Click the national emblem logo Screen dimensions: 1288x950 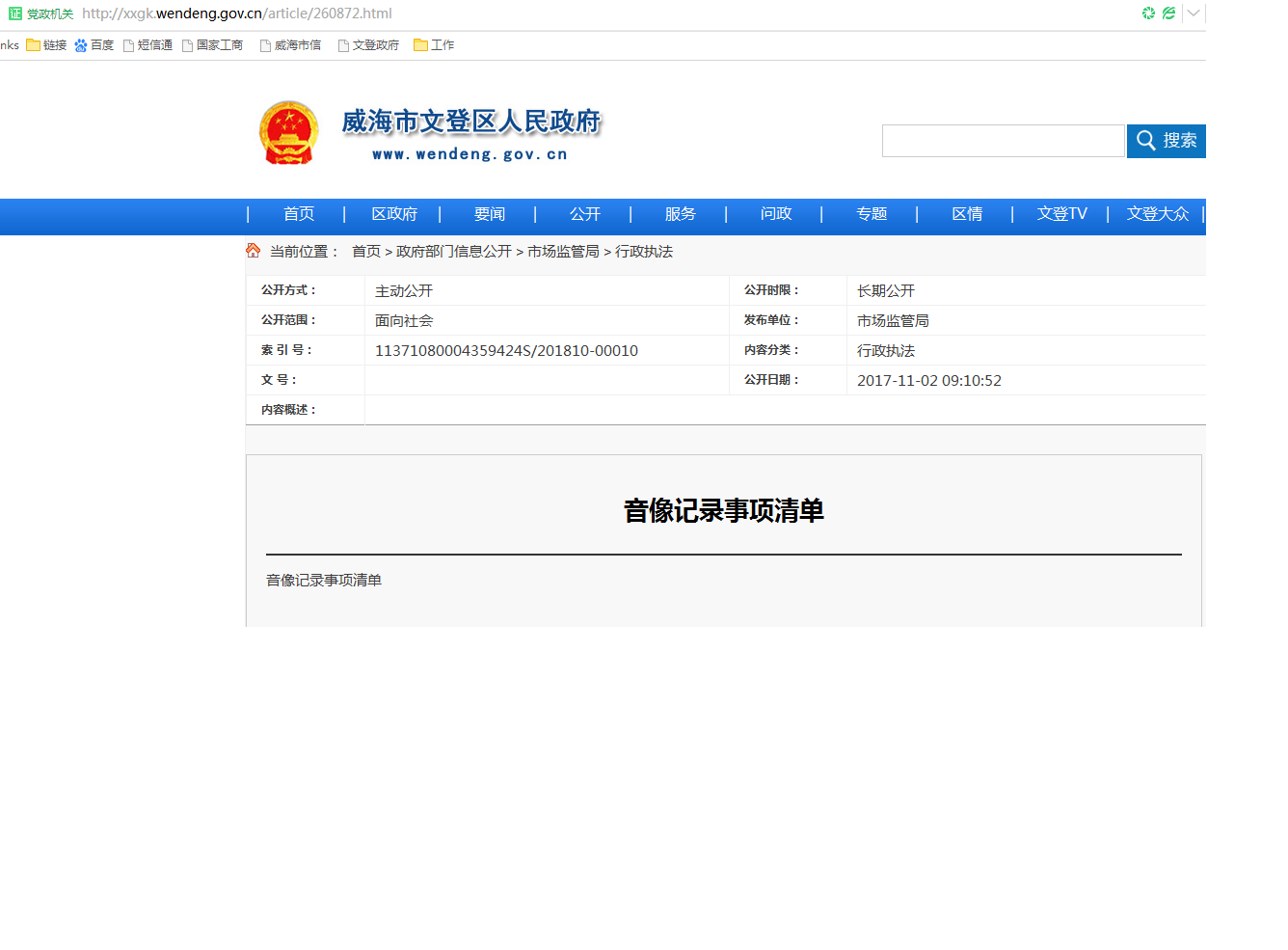pos(288,133)
